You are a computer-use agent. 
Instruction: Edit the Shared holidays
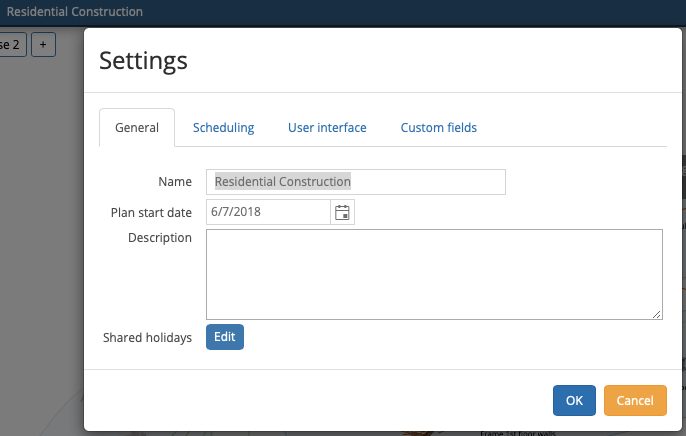[x=225, y=337]
